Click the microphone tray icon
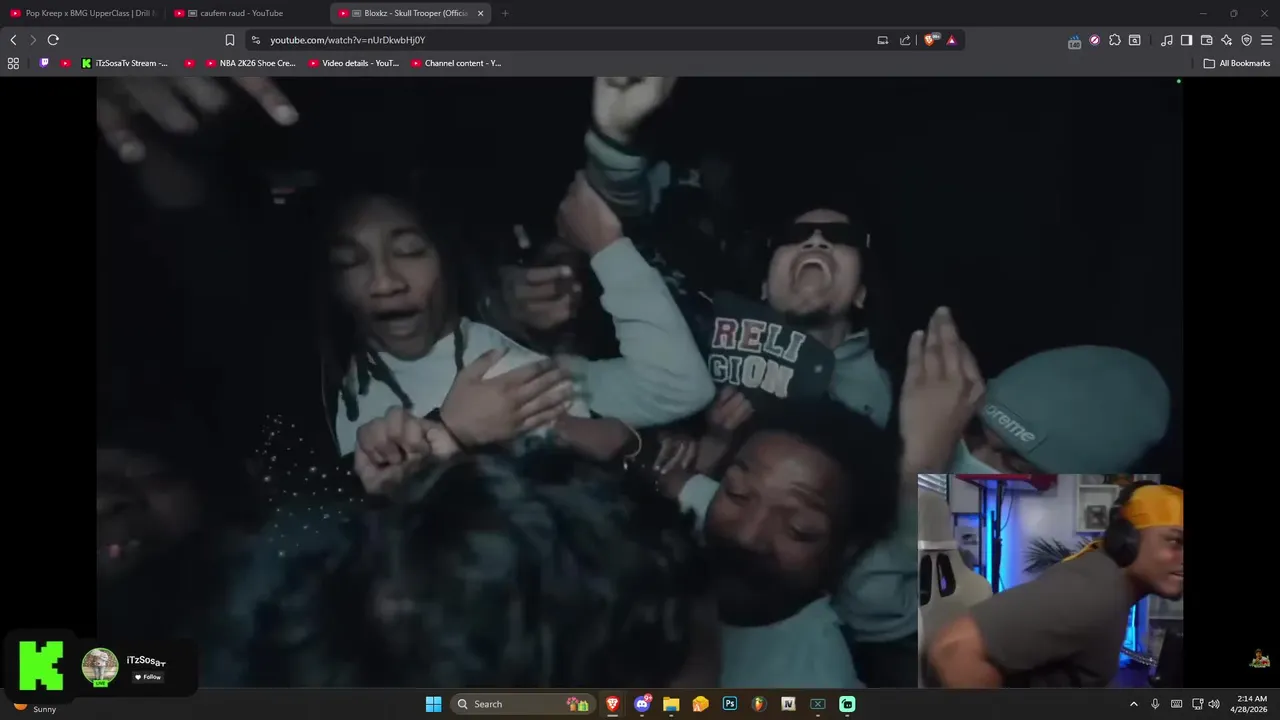 click(1155, 704)
